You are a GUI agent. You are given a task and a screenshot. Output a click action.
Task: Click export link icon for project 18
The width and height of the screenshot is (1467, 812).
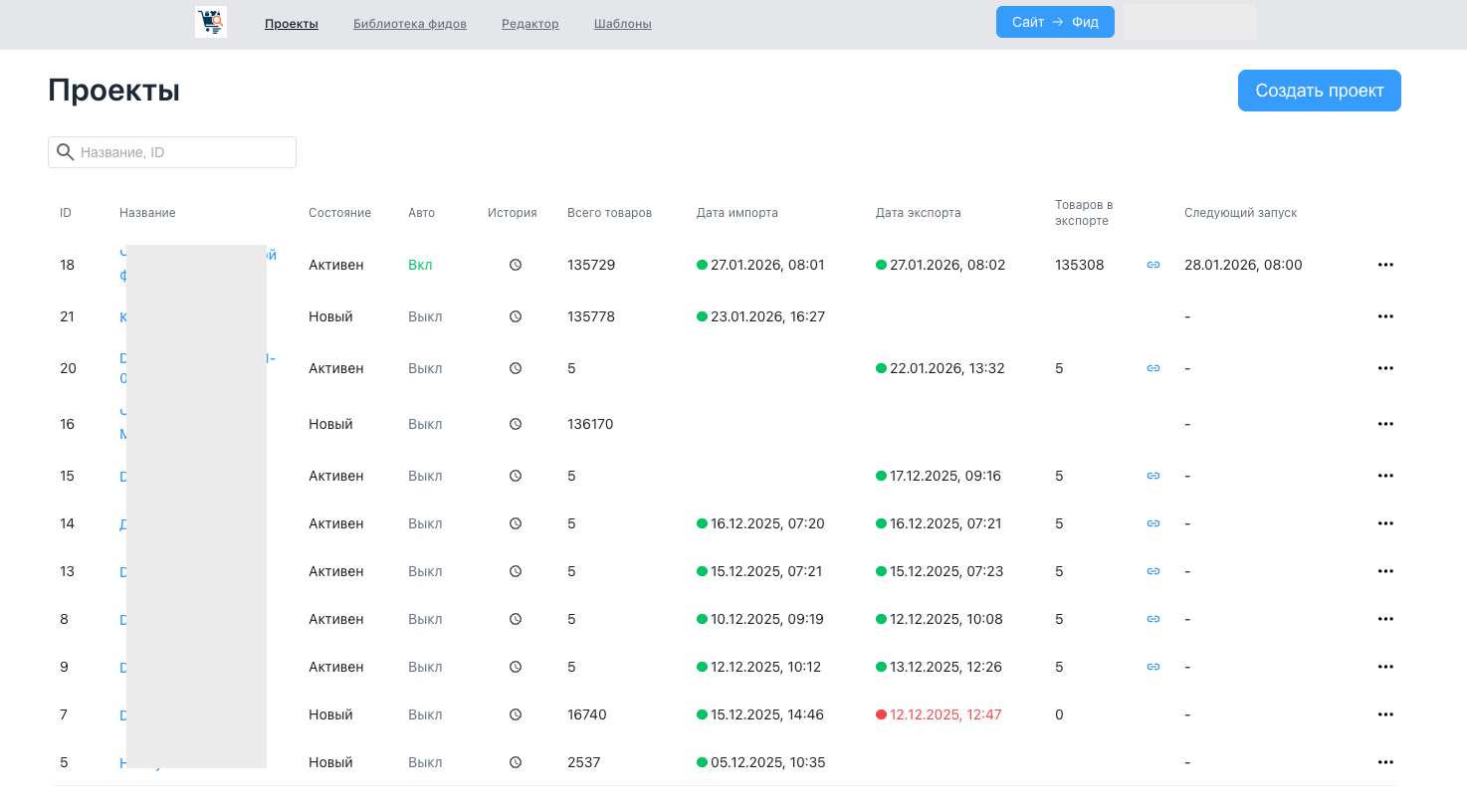pyautogui.click(x=1153, y=265)
